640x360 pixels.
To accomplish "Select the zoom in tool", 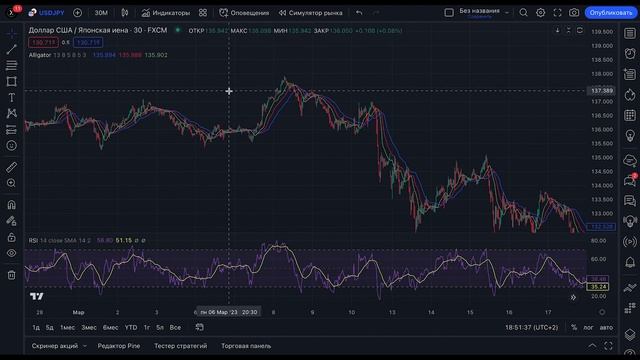I will pyautogui.click(x=11, y=183).
